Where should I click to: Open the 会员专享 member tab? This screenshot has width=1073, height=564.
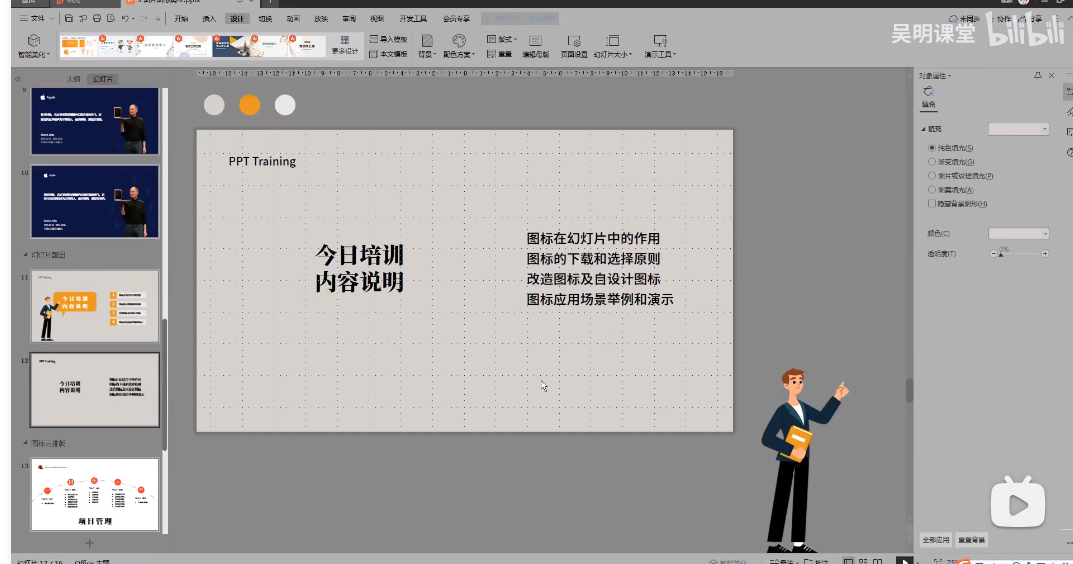coord(456,18)
